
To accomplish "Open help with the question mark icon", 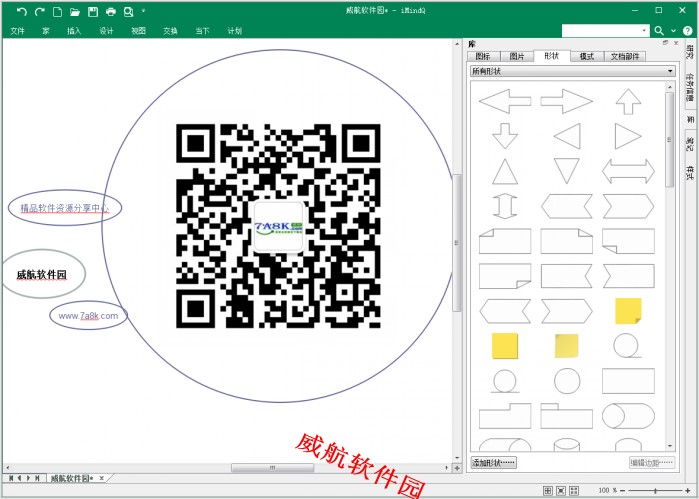I will [x=687, y=30].
